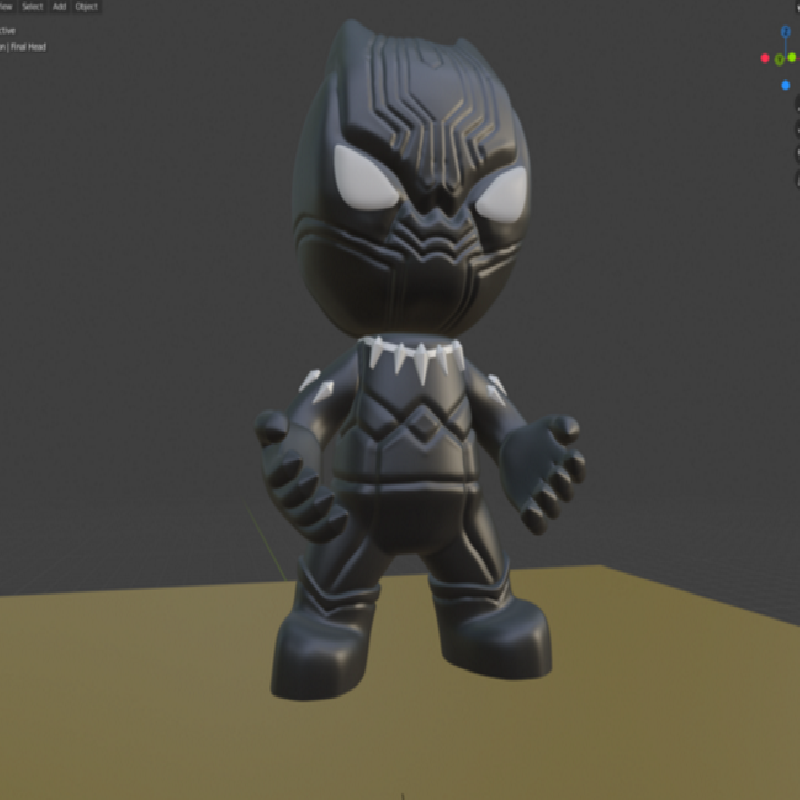Click the blue Z axis gizmo handle

click(786, 32)
